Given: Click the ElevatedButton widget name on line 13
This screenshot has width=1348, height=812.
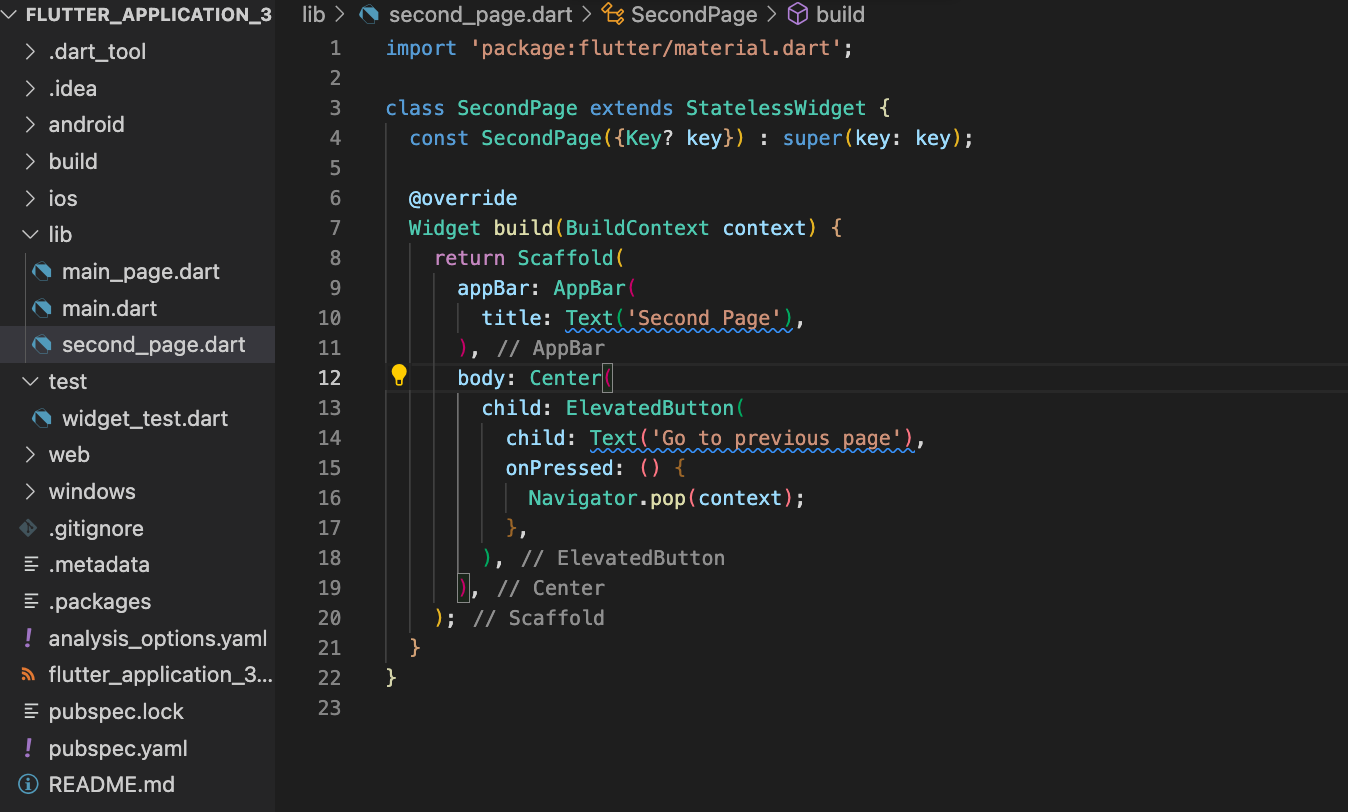Looking at the screenshot, I should pyautogui.click(x=650, y=408).
